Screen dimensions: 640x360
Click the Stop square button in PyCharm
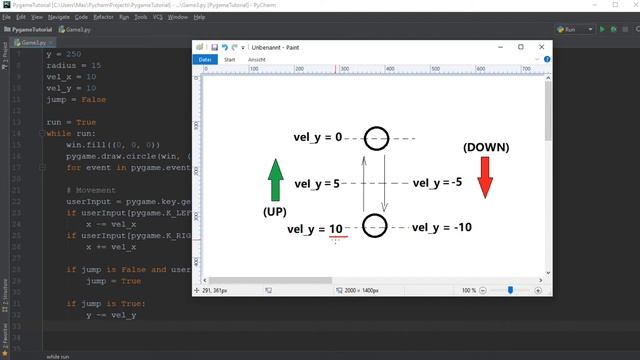click(x=625, y=29)
